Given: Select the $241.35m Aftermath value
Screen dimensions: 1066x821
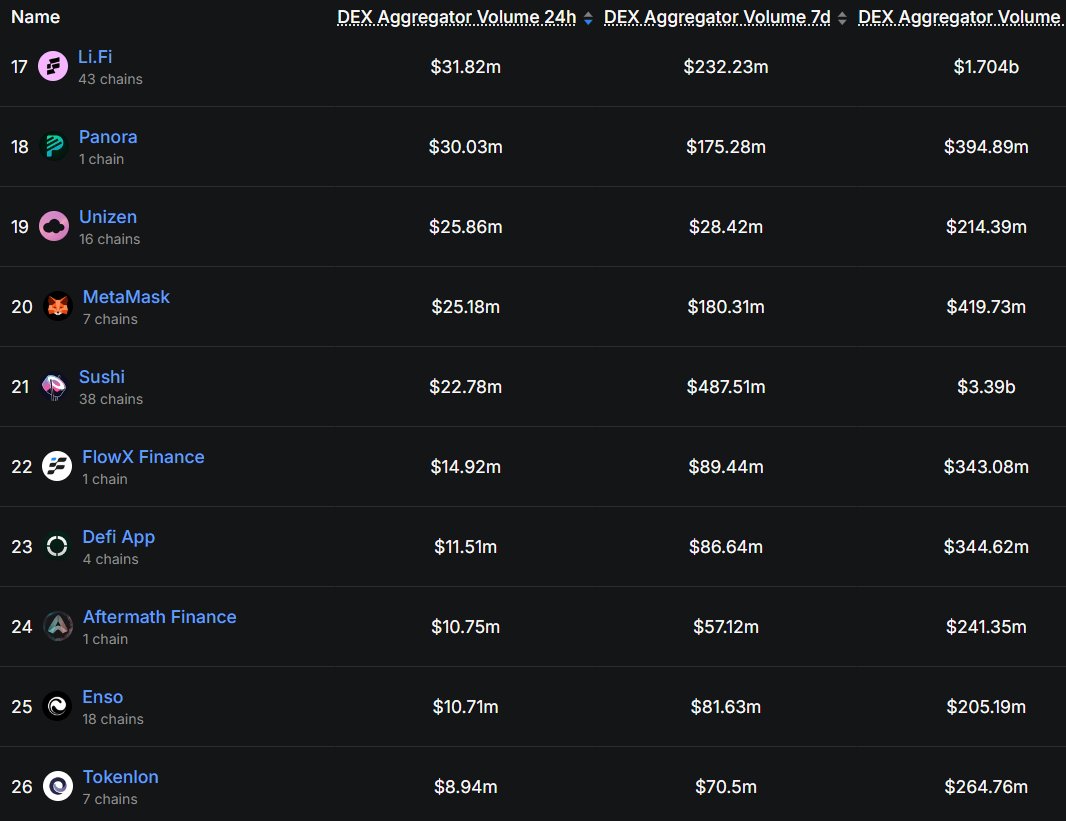Looking at the screenshot, I should [986, 626].
